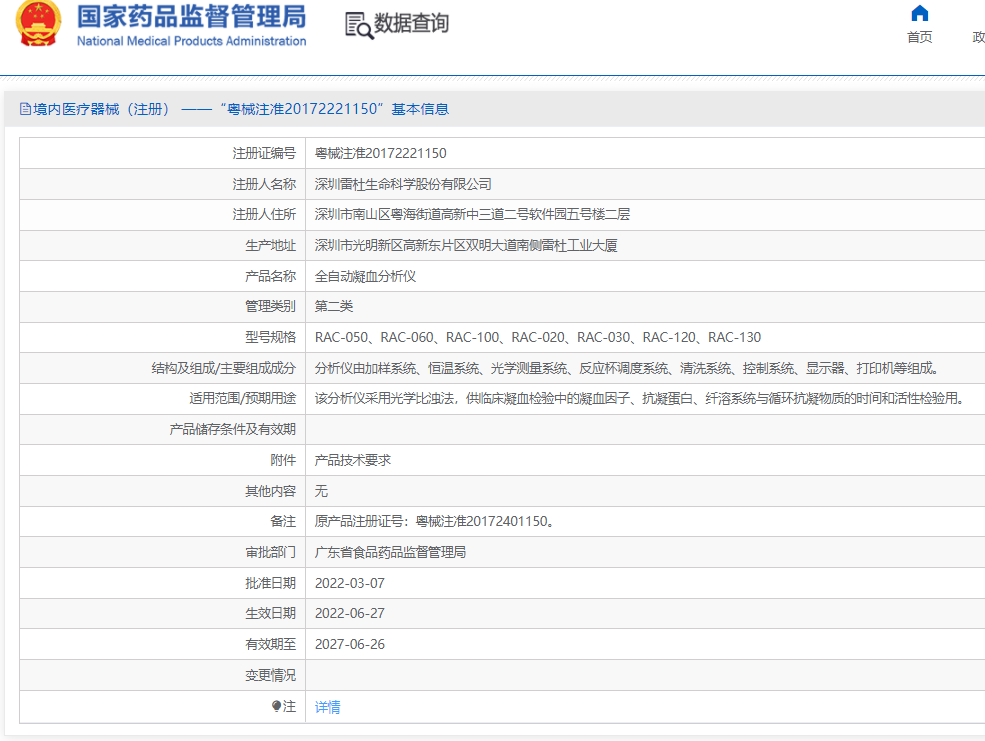Select the 注册人住所 address value

472,215
